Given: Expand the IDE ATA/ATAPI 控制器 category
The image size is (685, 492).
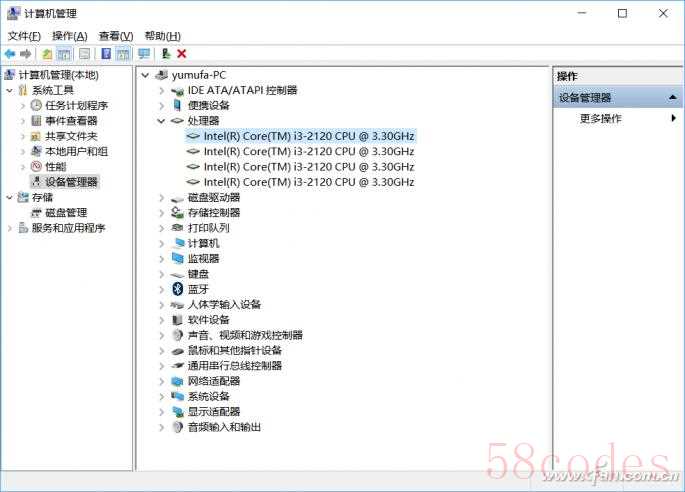Looking at the screenshot, I should (162, 90).
